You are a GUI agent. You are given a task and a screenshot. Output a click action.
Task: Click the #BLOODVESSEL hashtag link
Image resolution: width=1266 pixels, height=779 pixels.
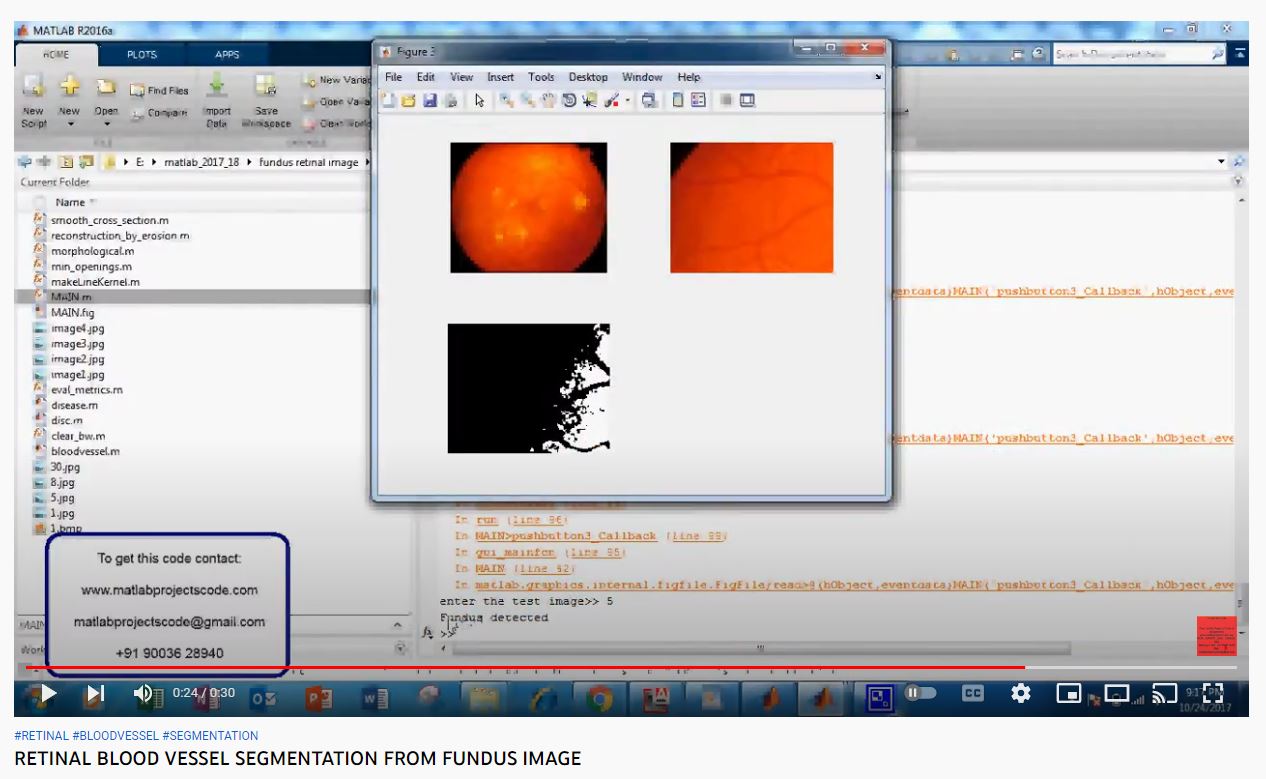pyautogui.click(x=116, y=736)
